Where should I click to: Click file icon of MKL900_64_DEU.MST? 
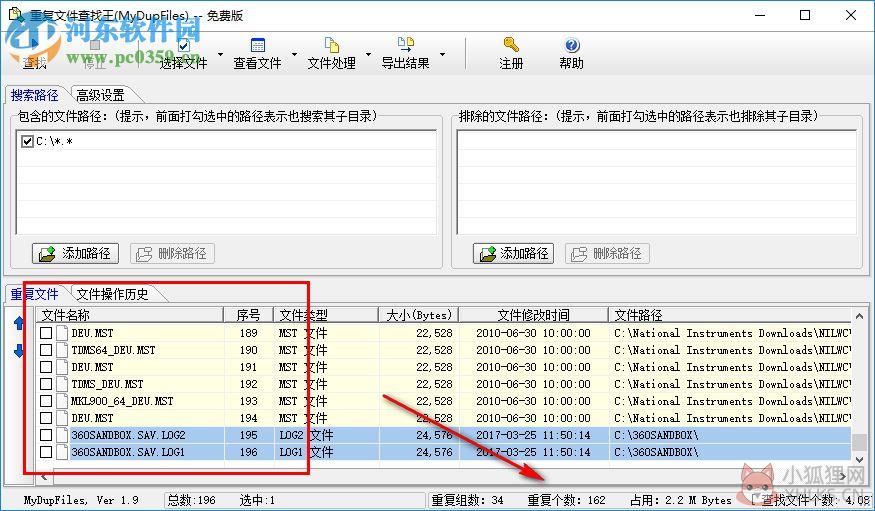(x=61, y=401)
